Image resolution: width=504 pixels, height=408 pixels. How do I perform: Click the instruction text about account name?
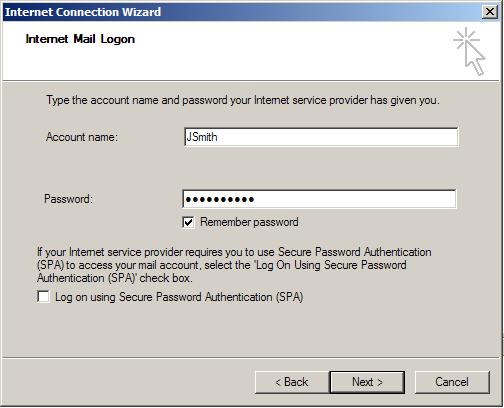[x=243, y=100]
